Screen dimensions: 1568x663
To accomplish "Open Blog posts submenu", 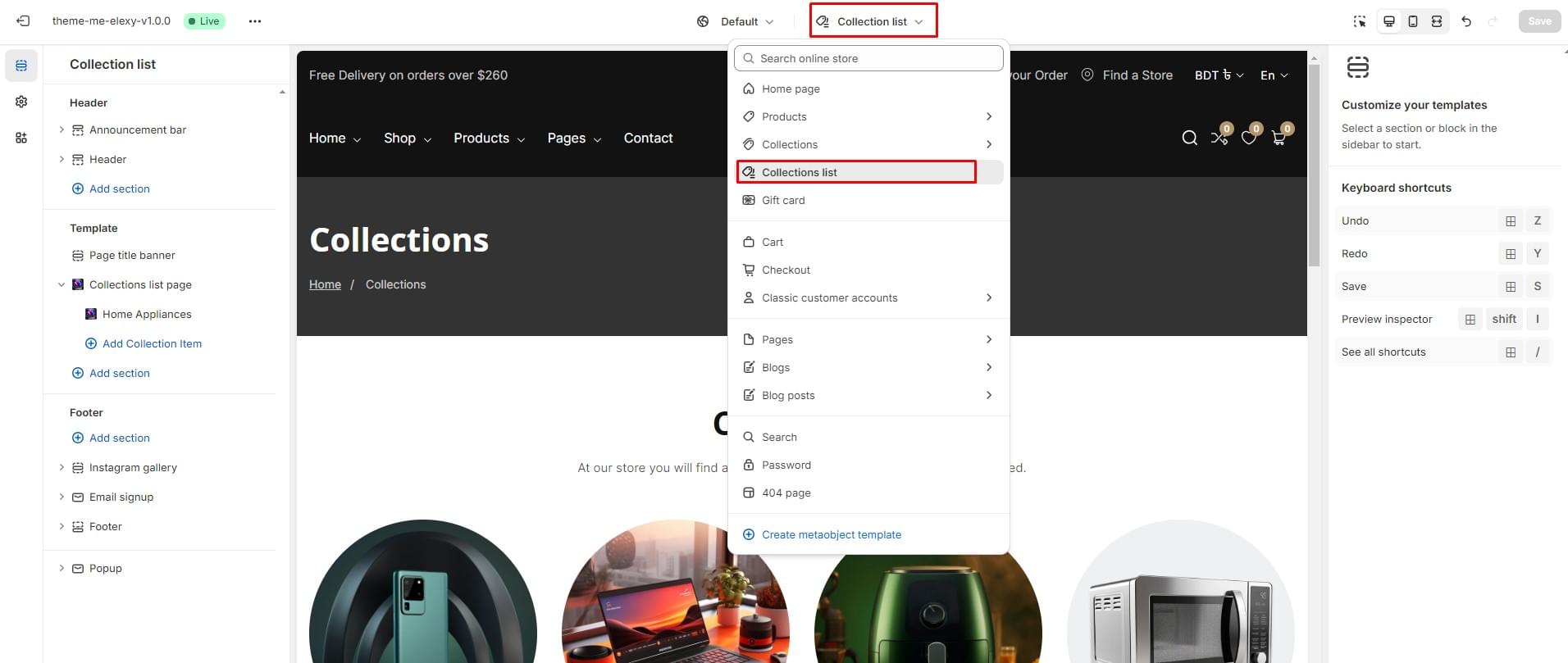I will (x=868, y=395).
